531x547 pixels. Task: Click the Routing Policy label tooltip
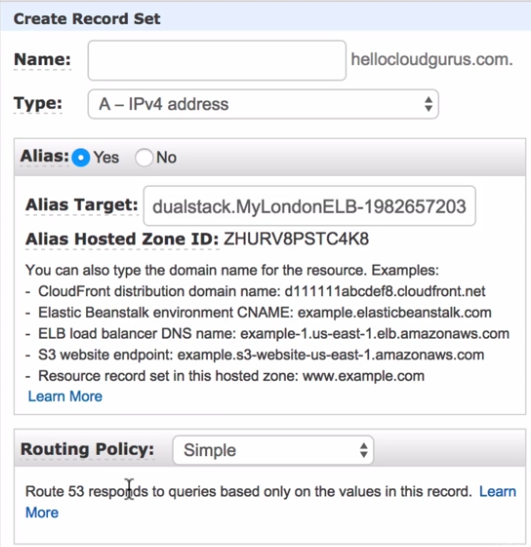(87, 449)
